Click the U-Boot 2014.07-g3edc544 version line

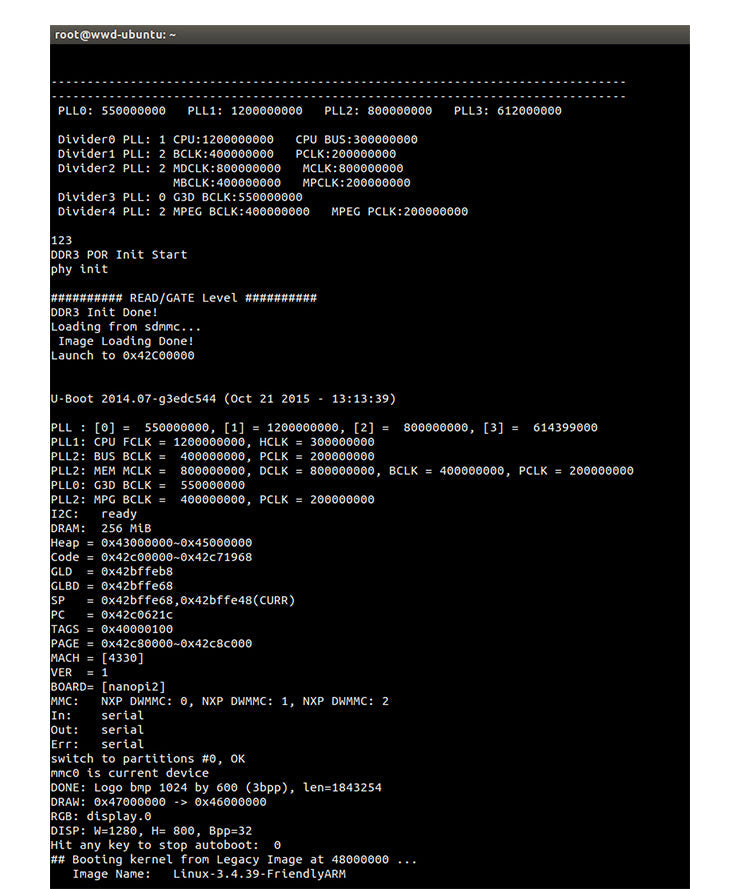[x=223, y=399]
